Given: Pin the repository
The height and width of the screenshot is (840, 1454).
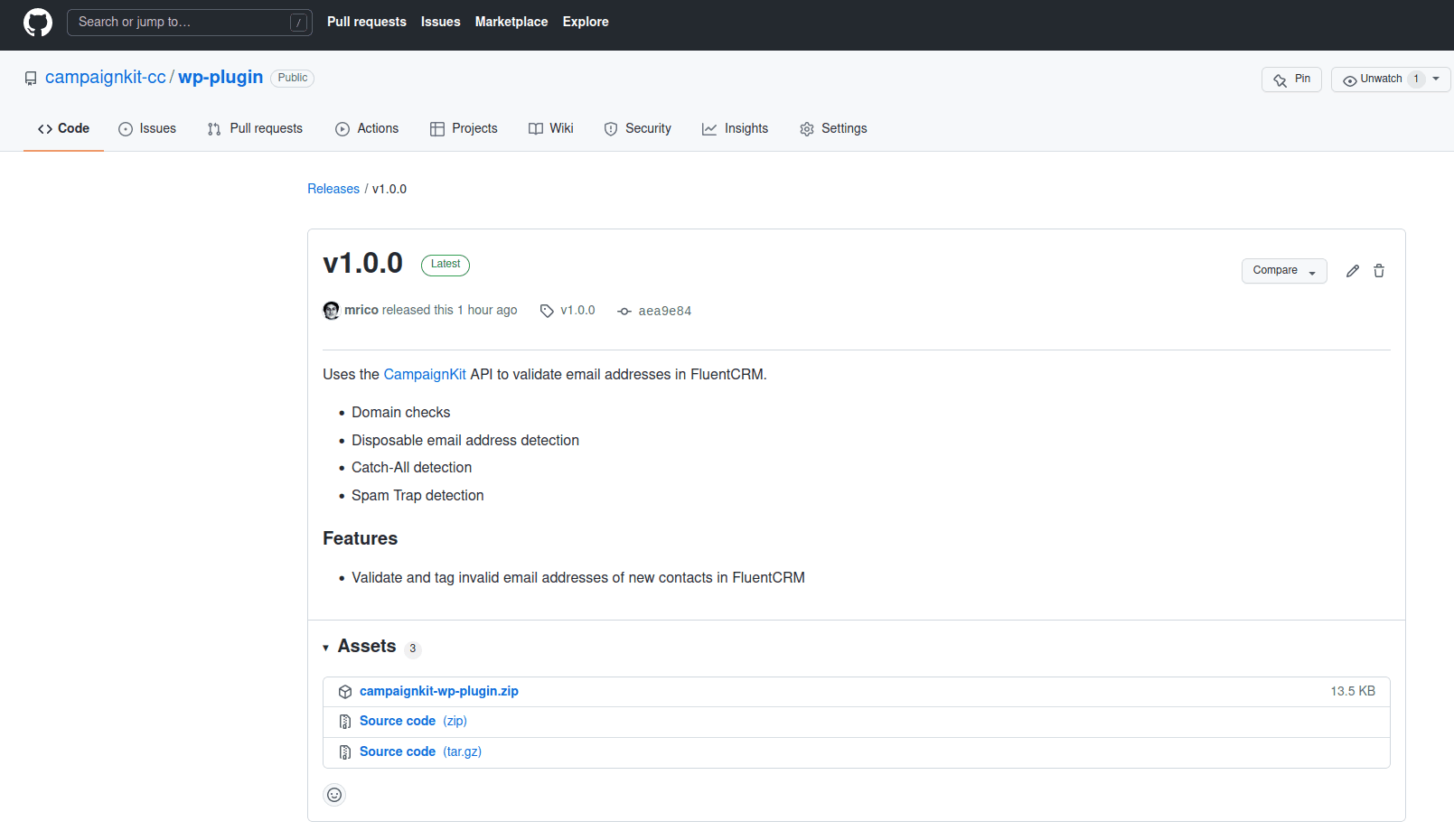Looking at the screenshot, I should [1291, 79].
